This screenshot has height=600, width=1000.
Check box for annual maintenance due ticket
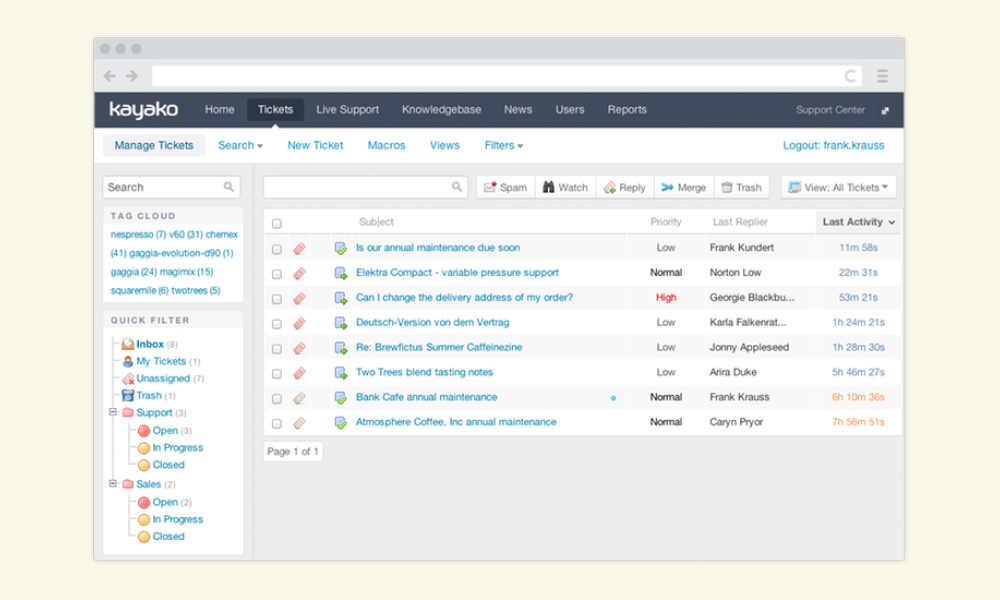point(277,249)
